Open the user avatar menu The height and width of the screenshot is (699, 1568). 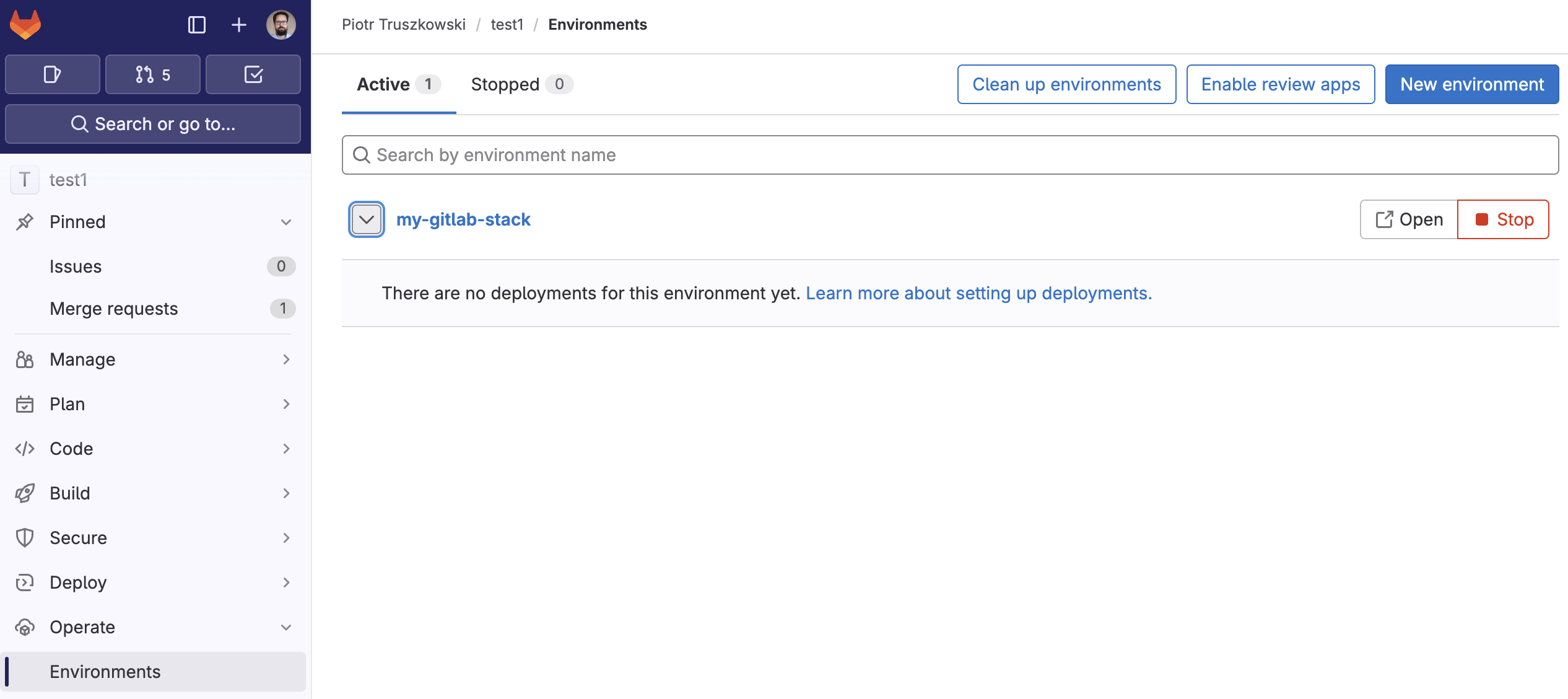281,25
